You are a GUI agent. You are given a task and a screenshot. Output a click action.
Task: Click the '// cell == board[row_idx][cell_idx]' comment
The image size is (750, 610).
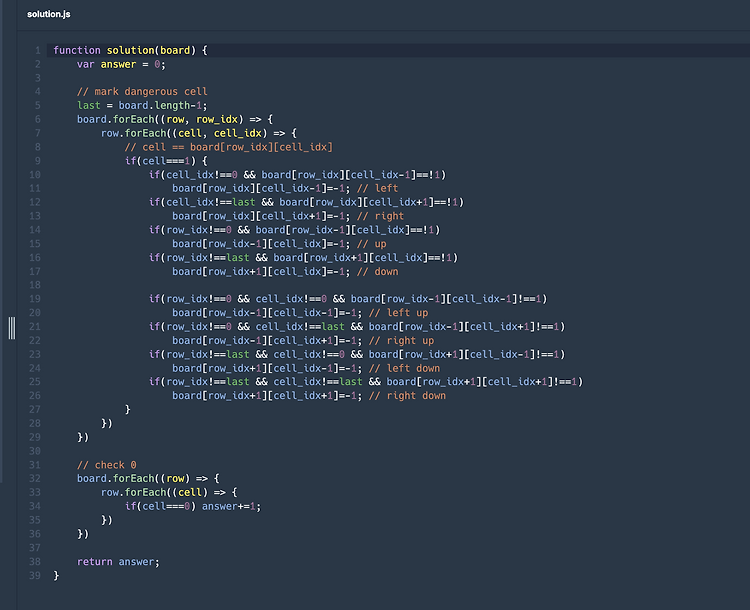229,147
